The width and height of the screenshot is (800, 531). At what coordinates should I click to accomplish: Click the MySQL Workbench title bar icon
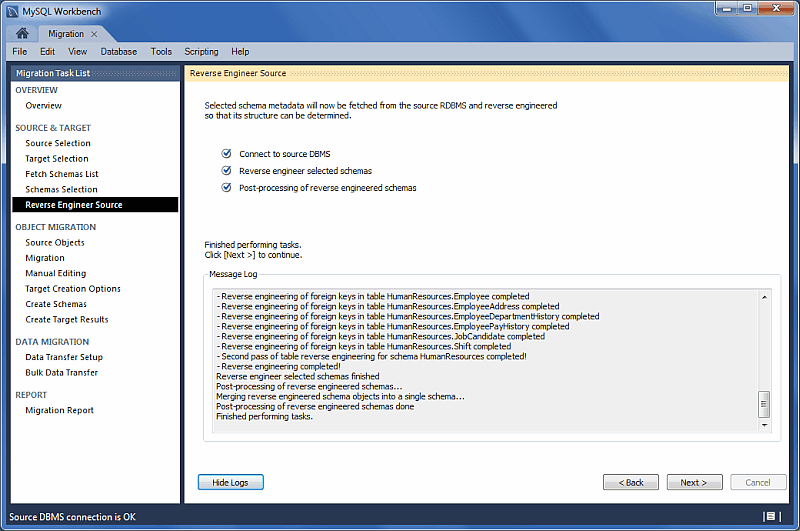pos(11,10)
